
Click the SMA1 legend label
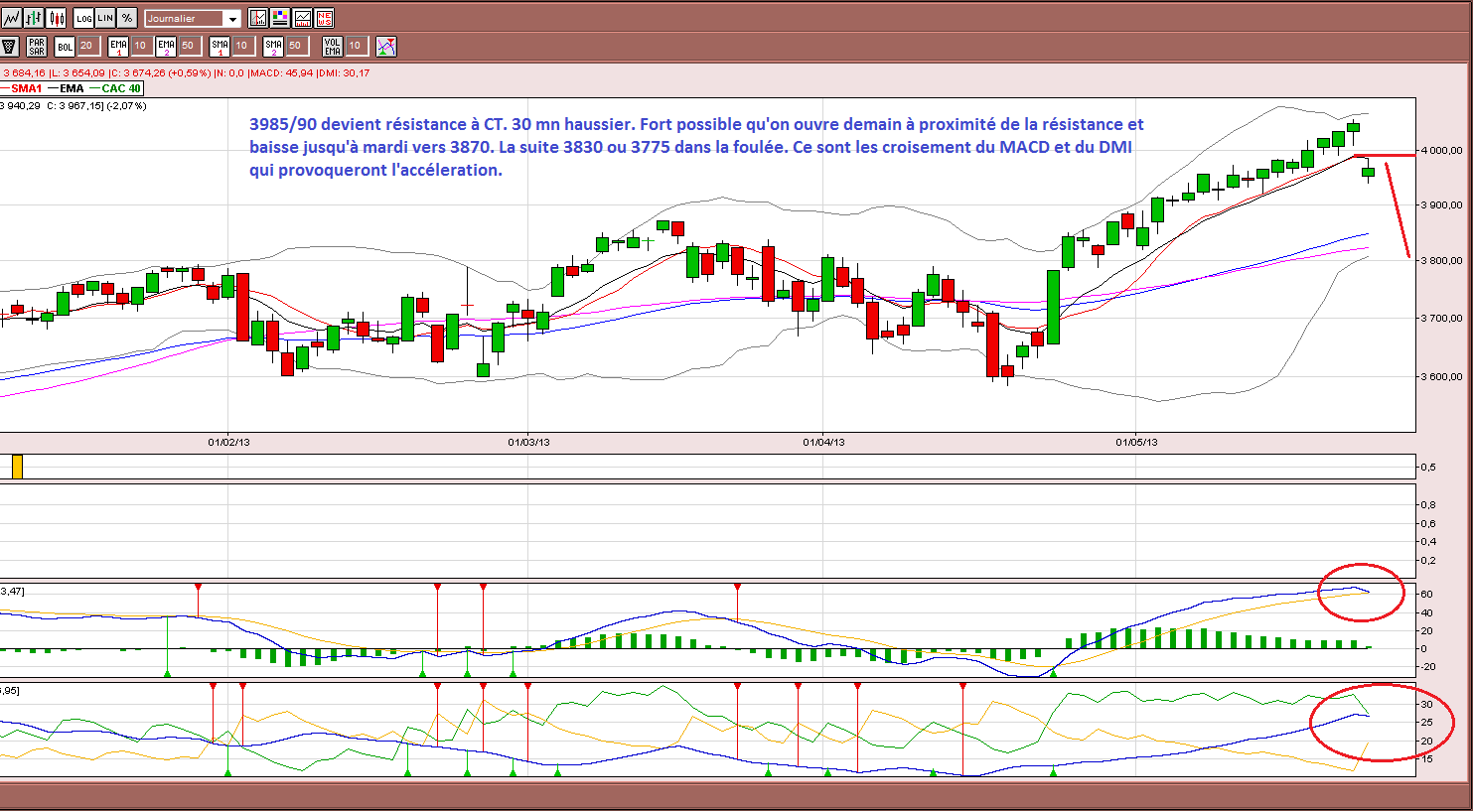click(x=27, y=88)
